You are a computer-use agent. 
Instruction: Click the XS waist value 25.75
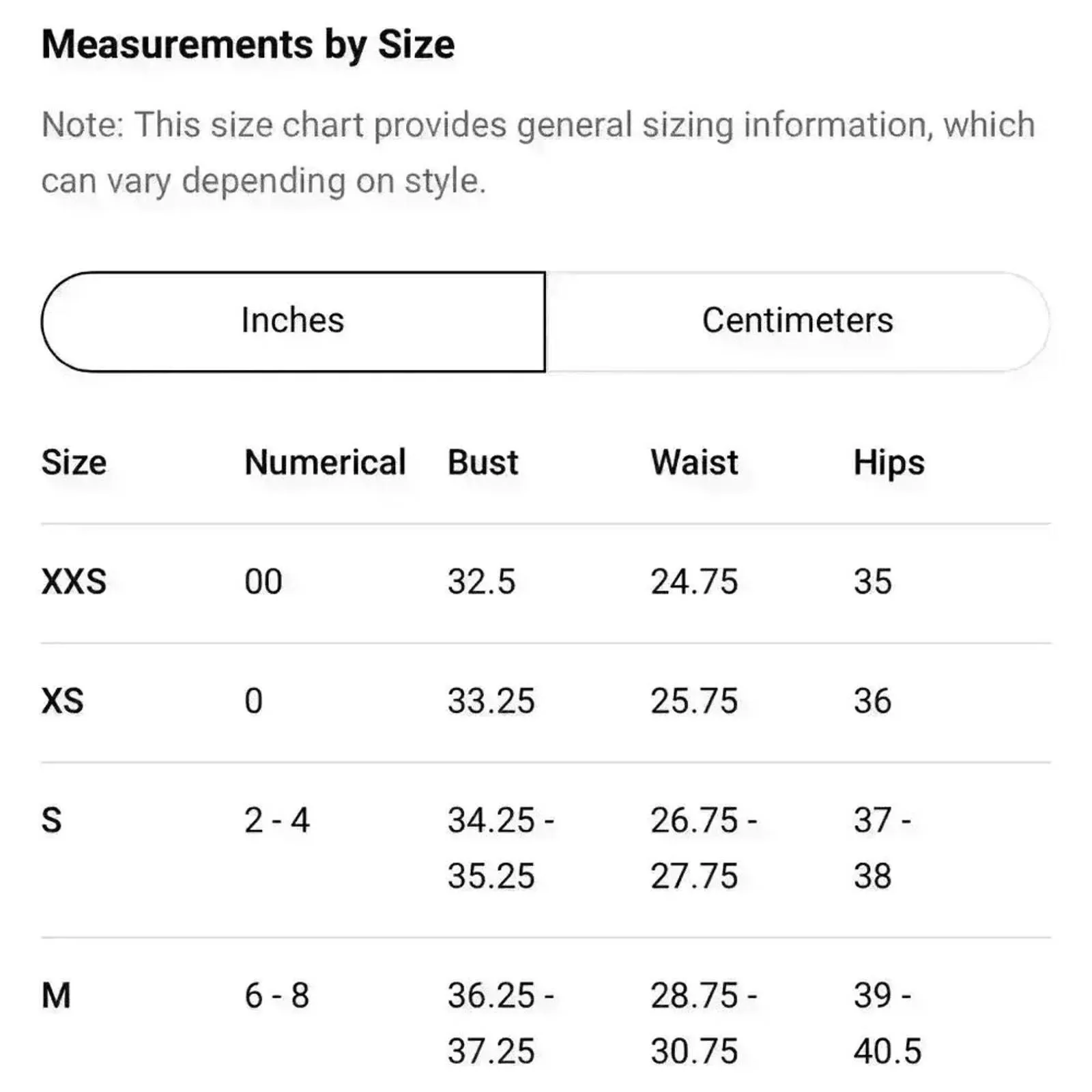coord(694,702)
